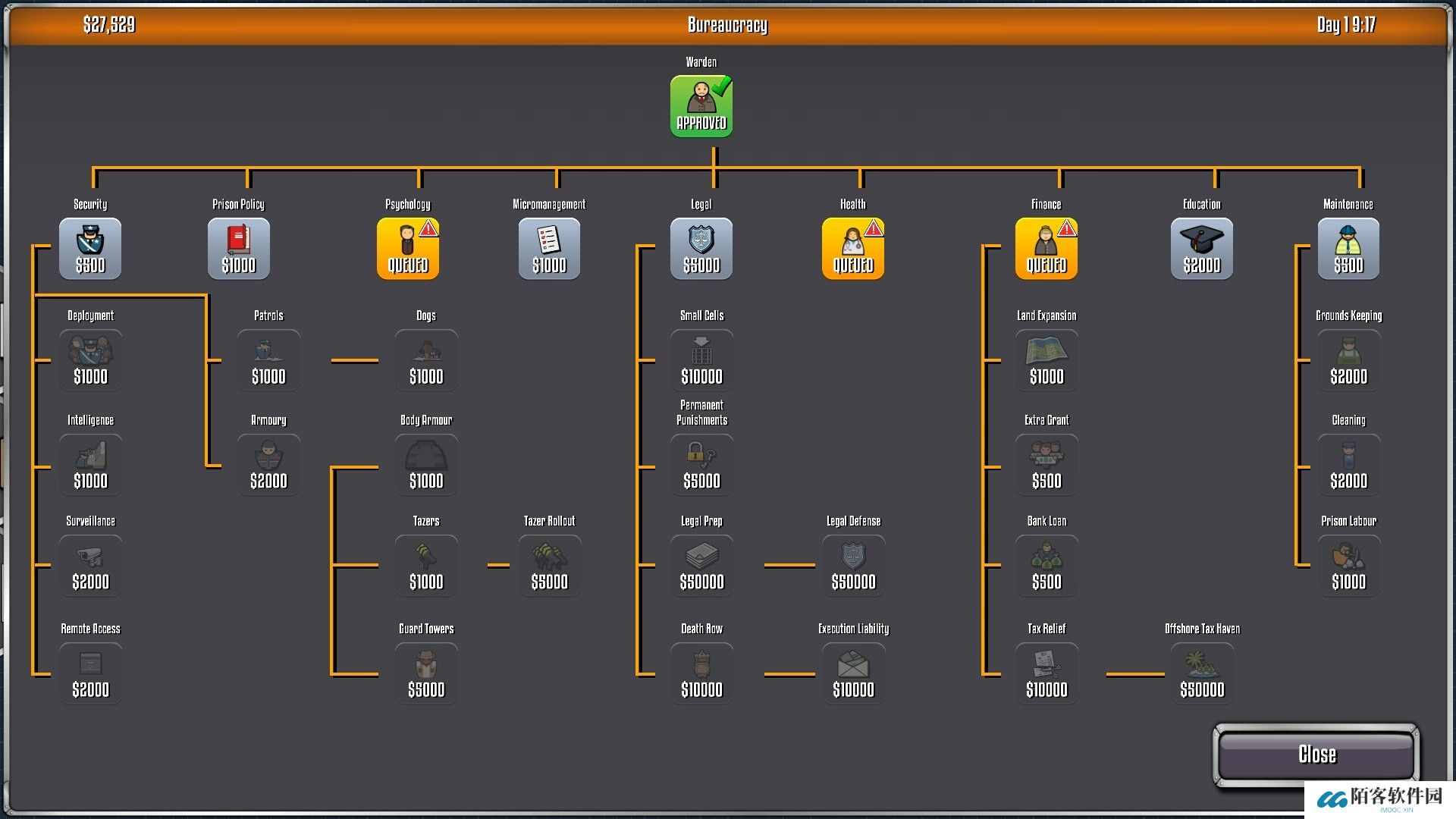This screenshot has height=819, width=1456.
Task: Toggle the queued Finance research
Action: point(1046,249)
